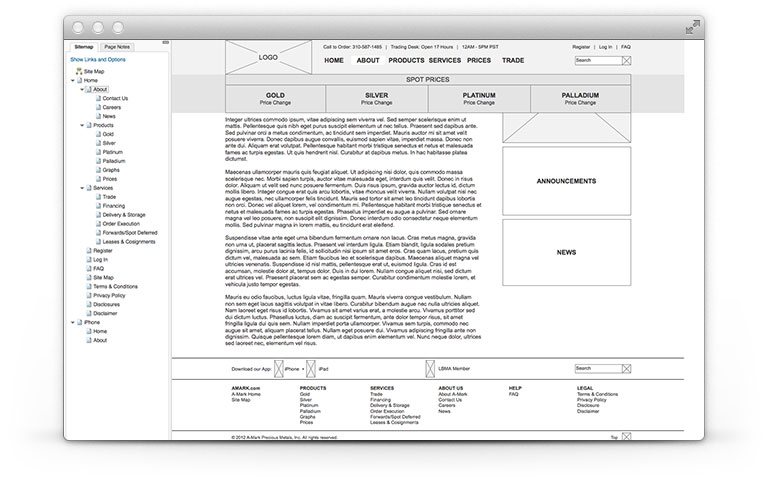Click expand window icon in title bar
This screenshot has width=768, height=480.
click(693, 27)
